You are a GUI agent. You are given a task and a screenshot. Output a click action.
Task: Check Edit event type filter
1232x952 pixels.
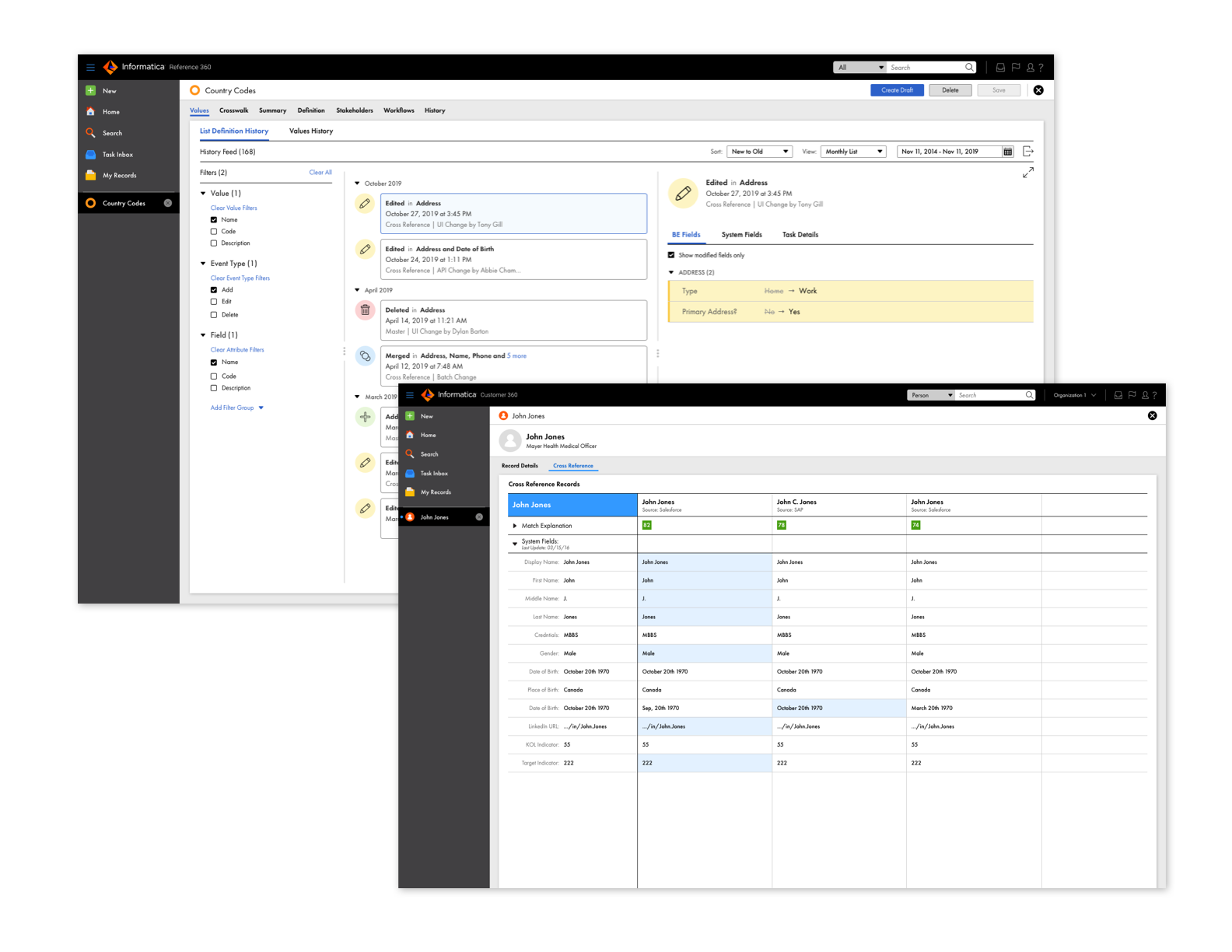214,302
